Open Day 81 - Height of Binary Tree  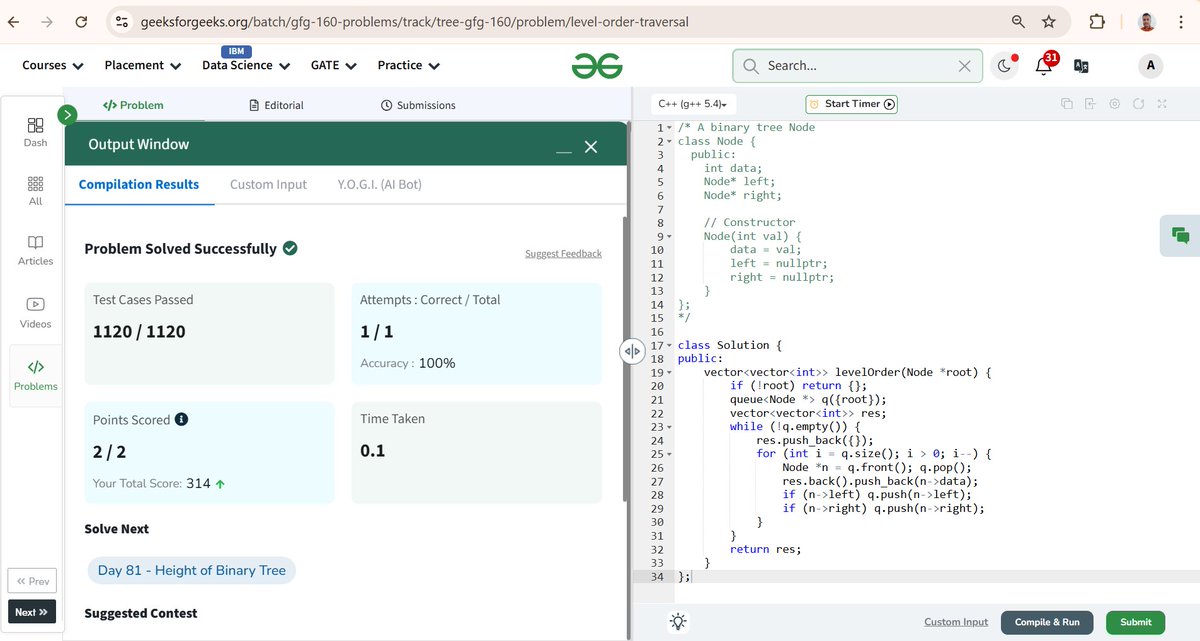point(192,571)
